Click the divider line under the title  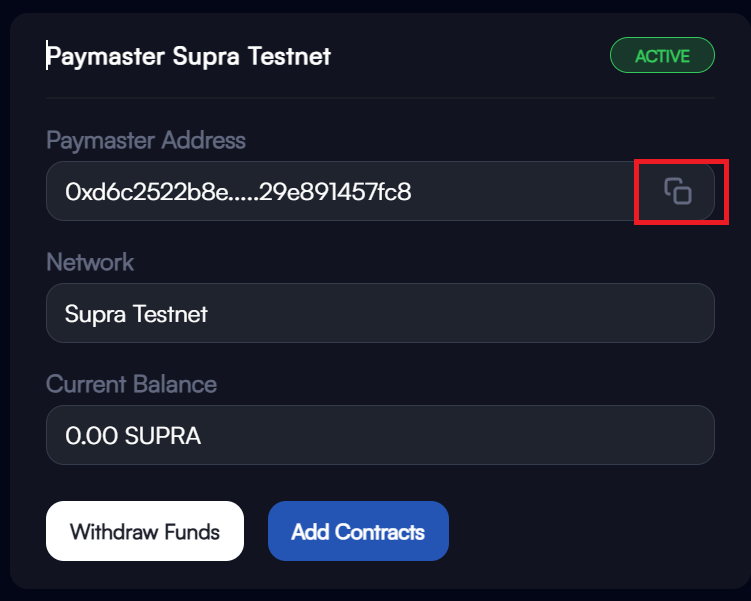[x=380, y=98]
